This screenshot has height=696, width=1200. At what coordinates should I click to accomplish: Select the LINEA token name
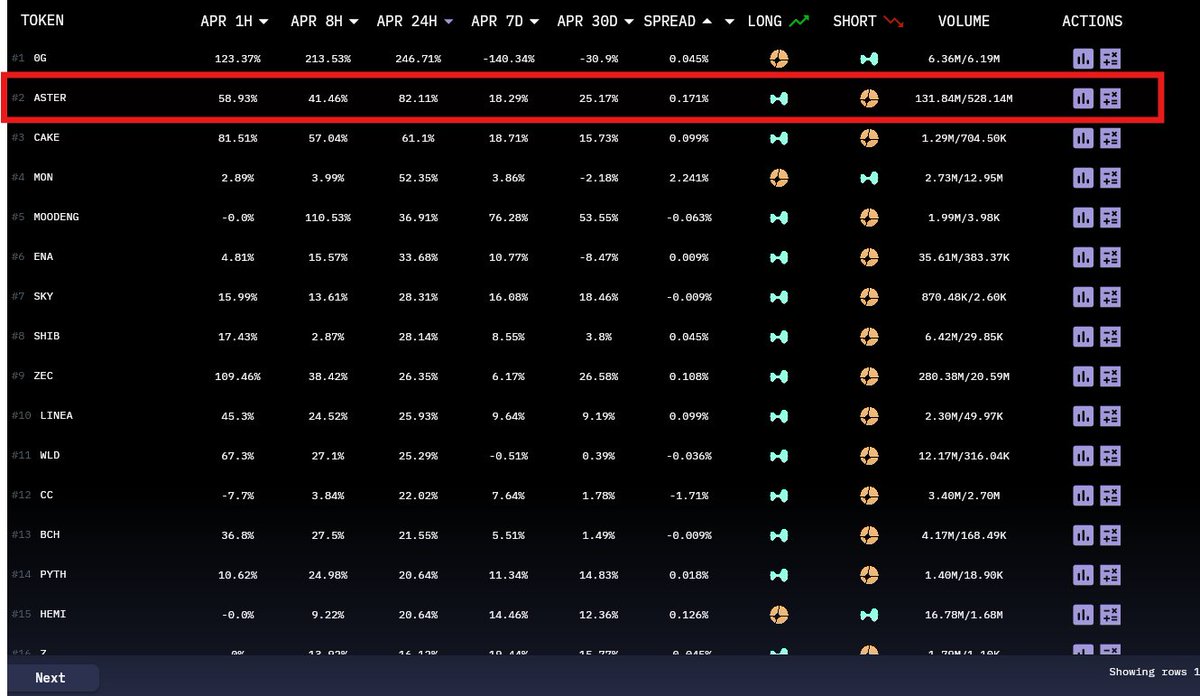click(56, 416)
